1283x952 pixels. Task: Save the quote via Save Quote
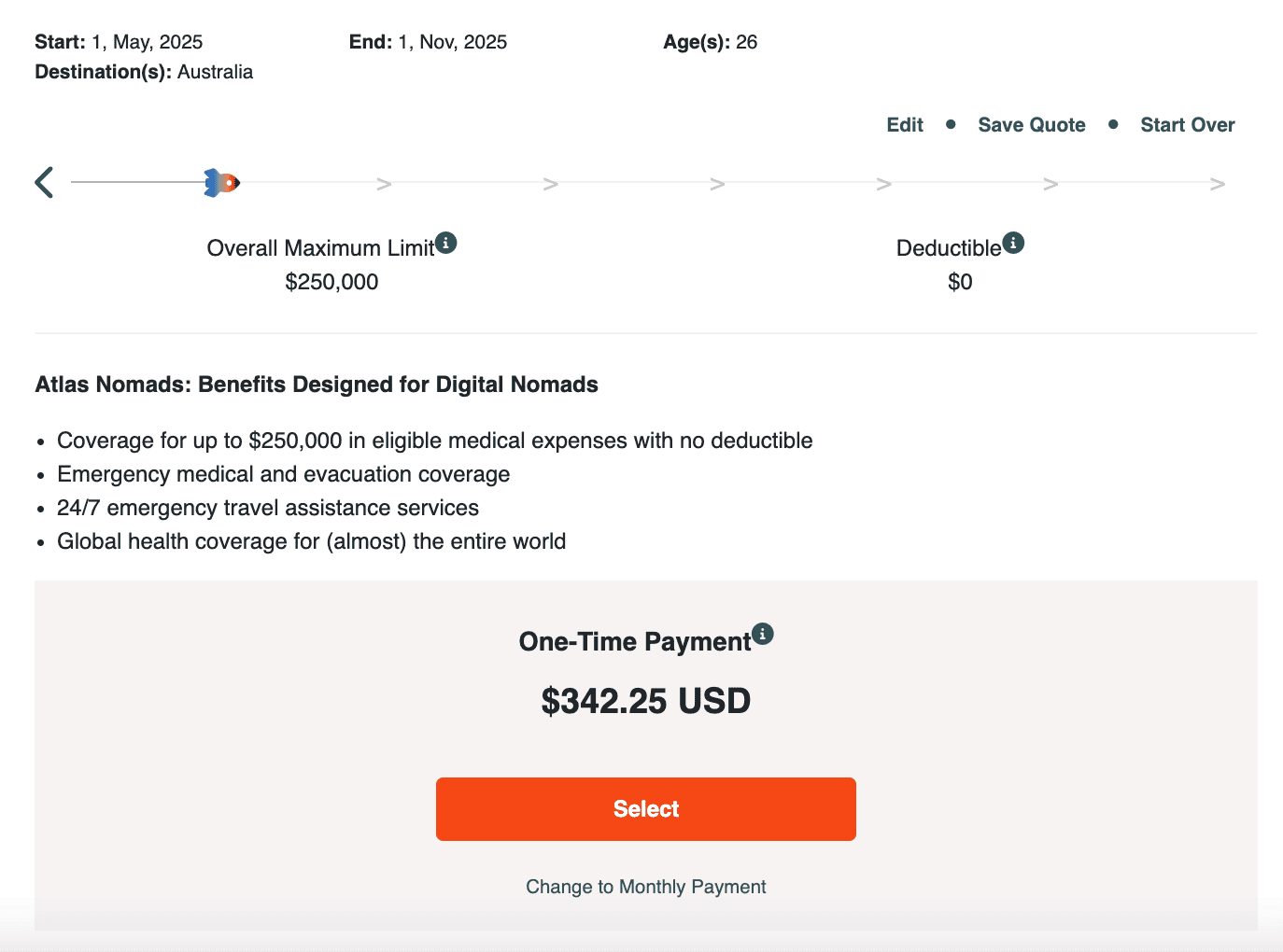pyautogui.click(x=1032, y=125)
